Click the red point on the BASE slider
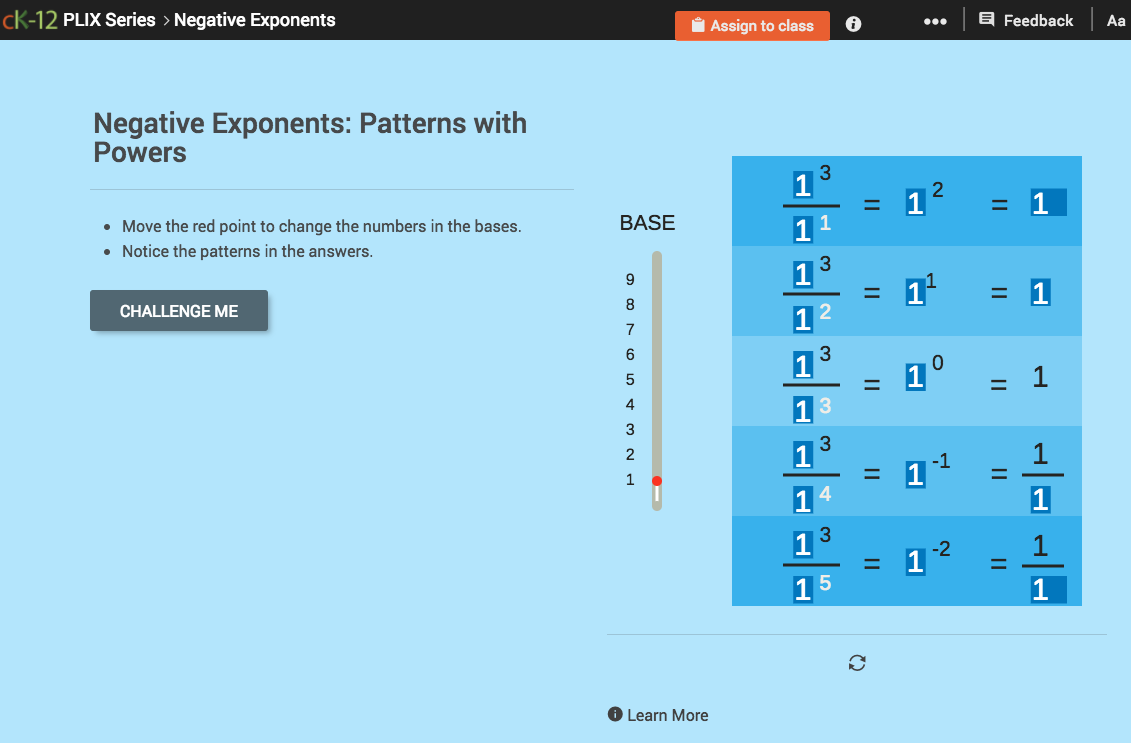This screenshot has height=743, width=1131. tap(657, 480)
